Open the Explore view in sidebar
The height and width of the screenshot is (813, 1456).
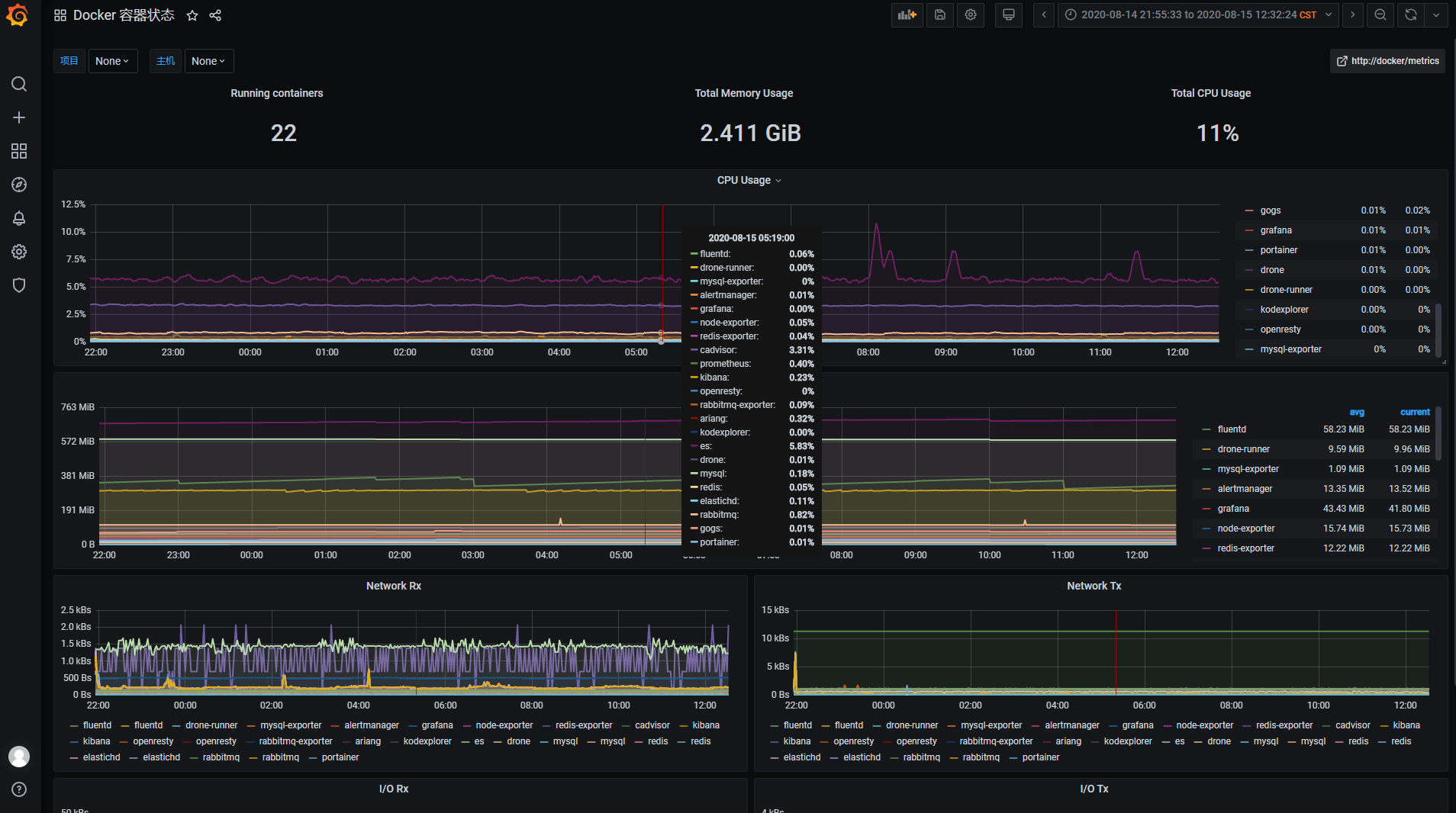19,184
